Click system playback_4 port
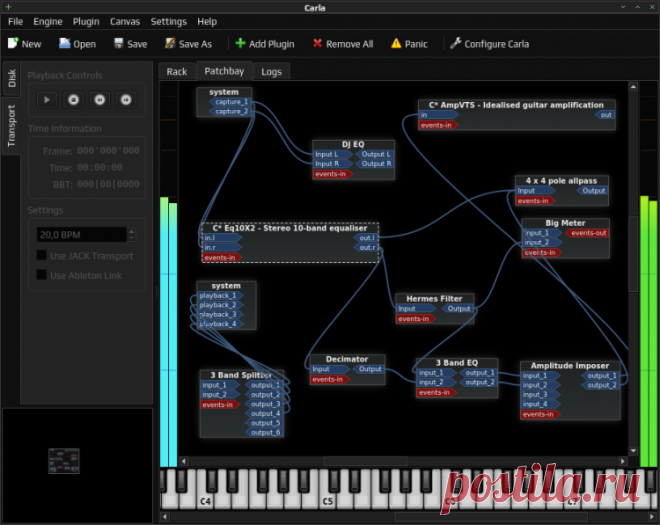 pyautogui.click(x=220, y=324)
